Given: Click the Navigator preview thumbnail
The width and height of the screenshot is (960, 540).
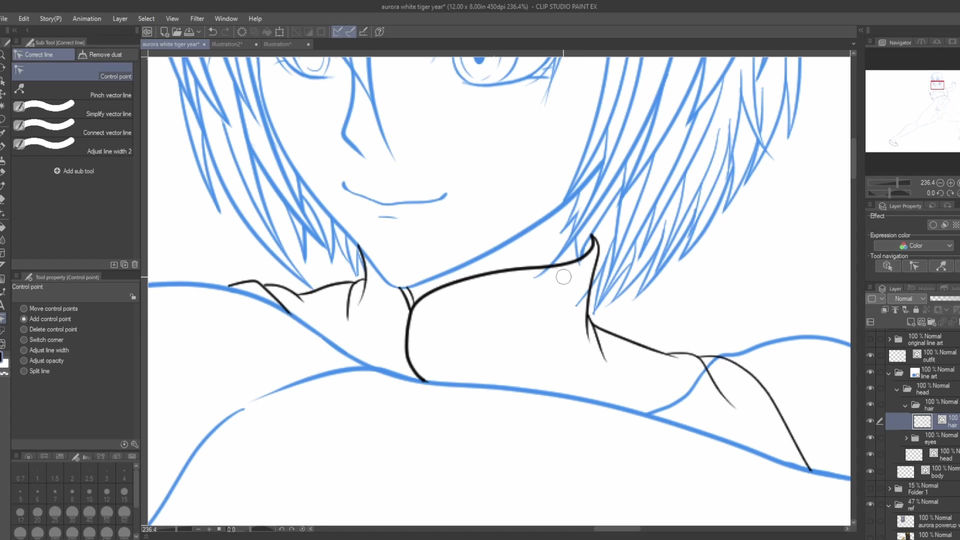Looking at the screenshot, I should (x=912, y=111).
